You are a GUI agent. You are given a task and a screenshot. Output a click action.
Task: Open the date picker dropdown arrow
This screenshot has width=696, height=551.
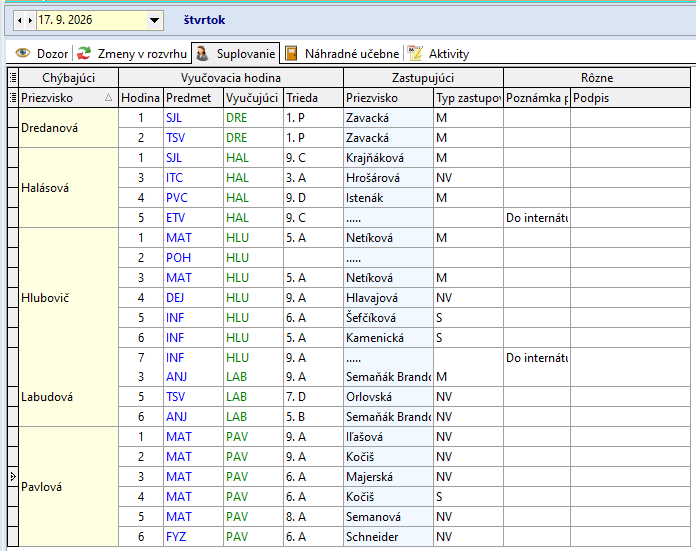click(x=154, y=20)
